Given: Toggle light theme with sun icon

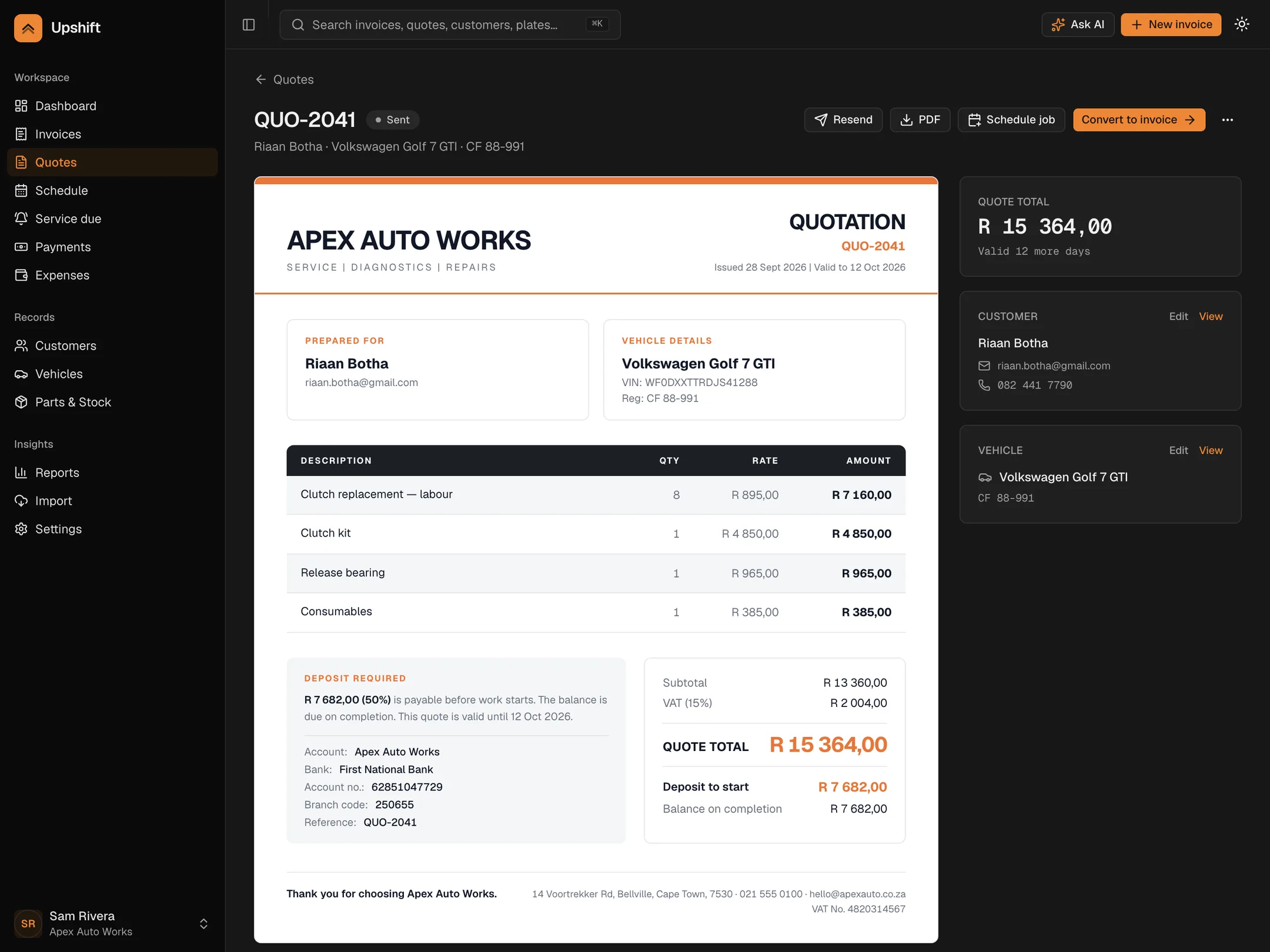Looking at the screenshot, I should [1242, 24].
